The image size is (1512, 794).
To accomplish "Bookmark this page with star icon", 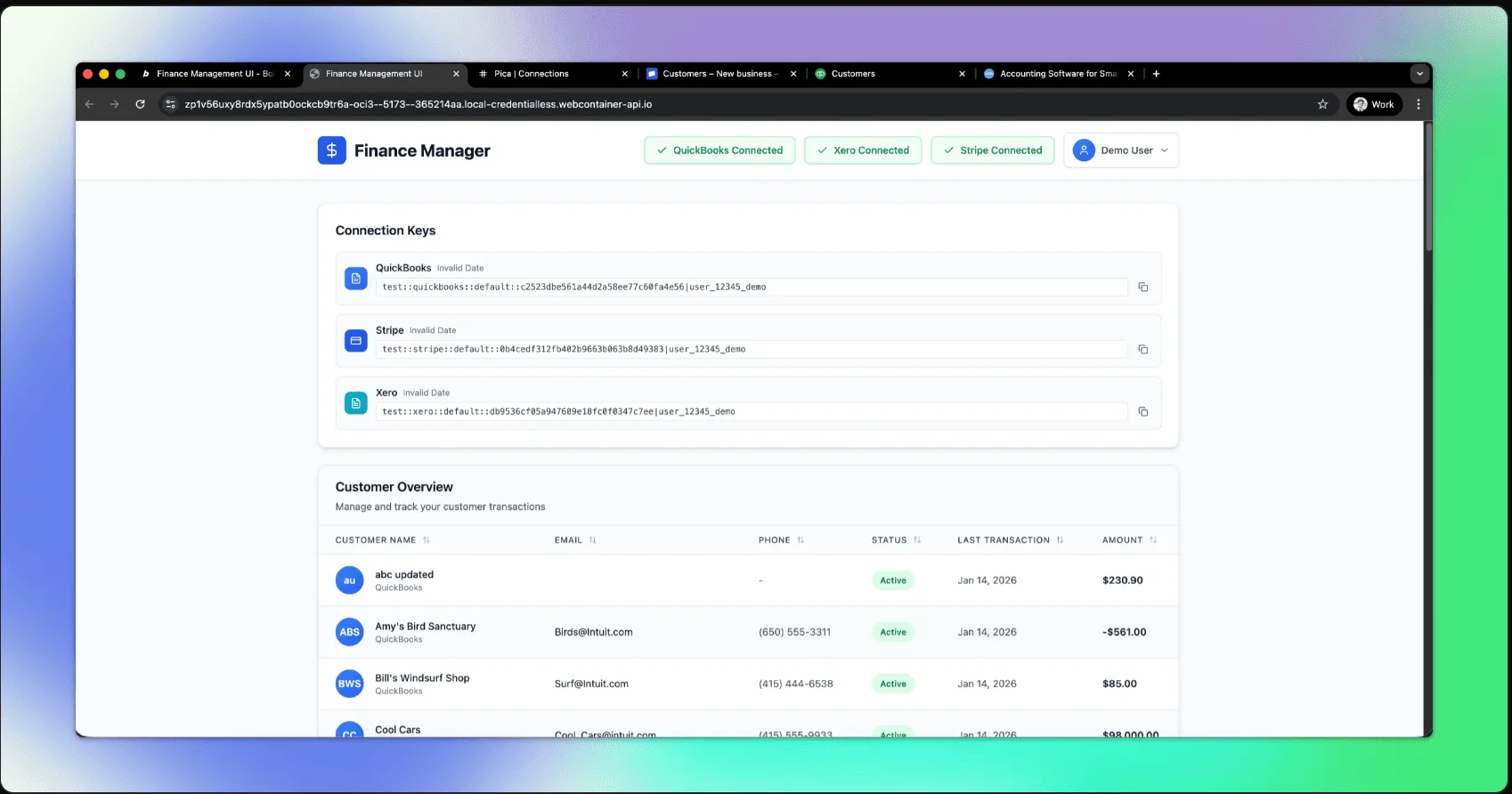I will coord(1322,104).
